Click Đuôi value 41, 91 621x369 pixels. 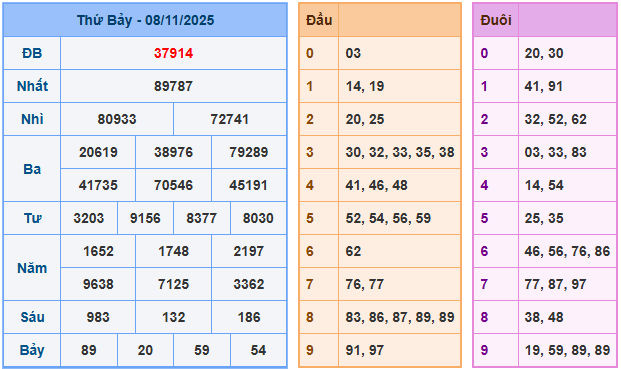(544, 86)
